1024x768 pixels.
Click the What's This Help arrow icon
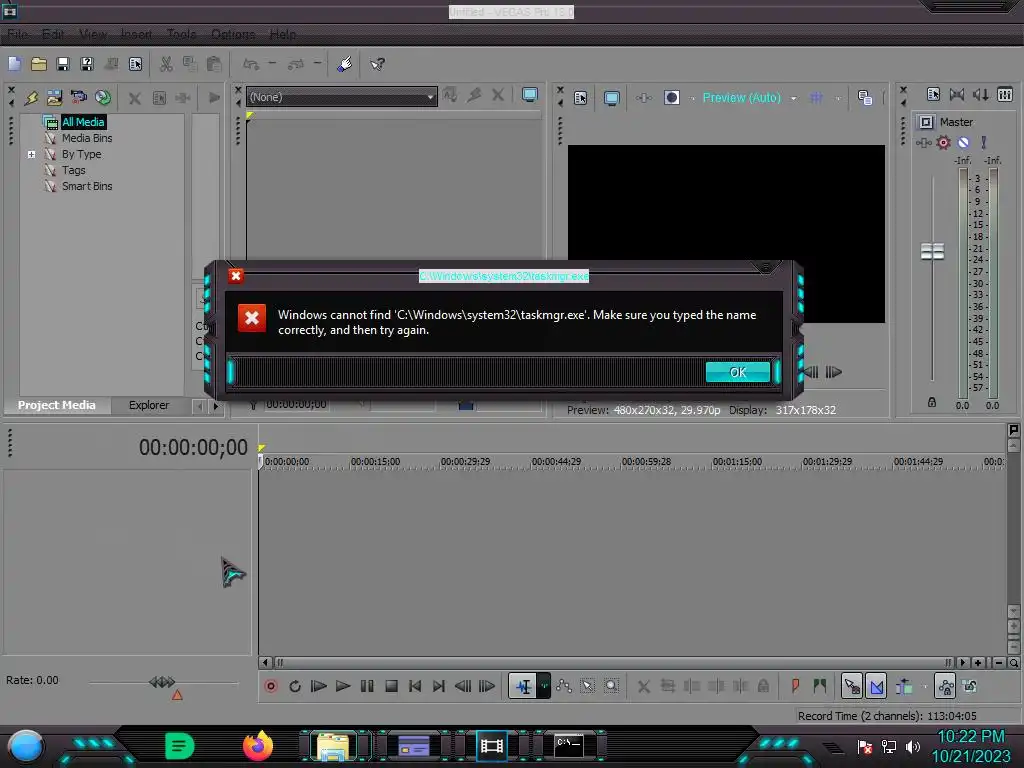tap(377, 64)
